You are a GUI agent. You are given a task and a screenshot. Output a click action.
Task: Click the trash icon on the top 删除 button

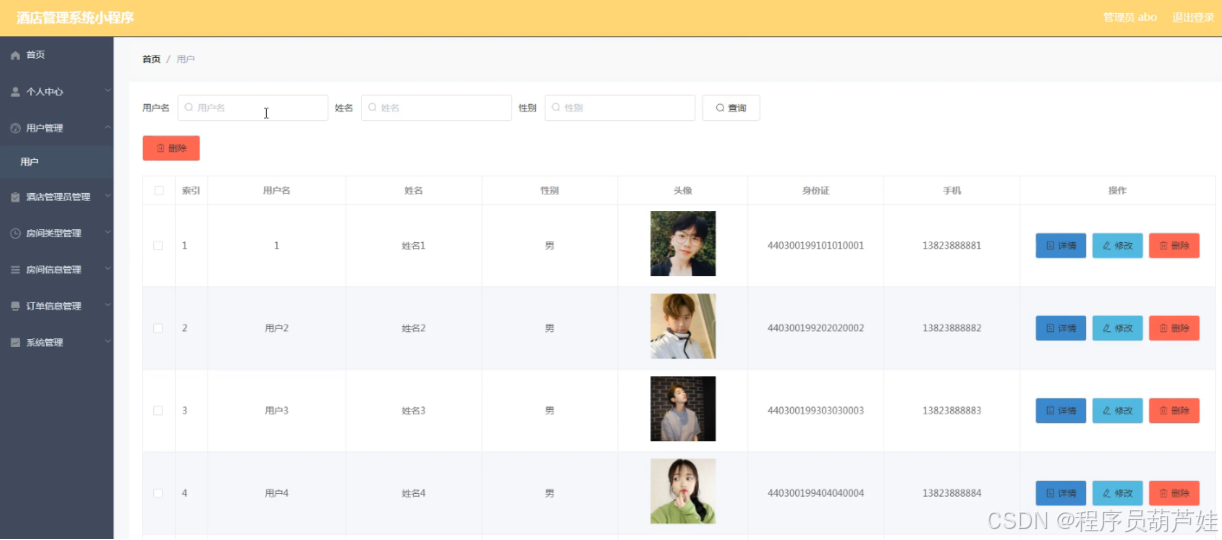(160, 148)
